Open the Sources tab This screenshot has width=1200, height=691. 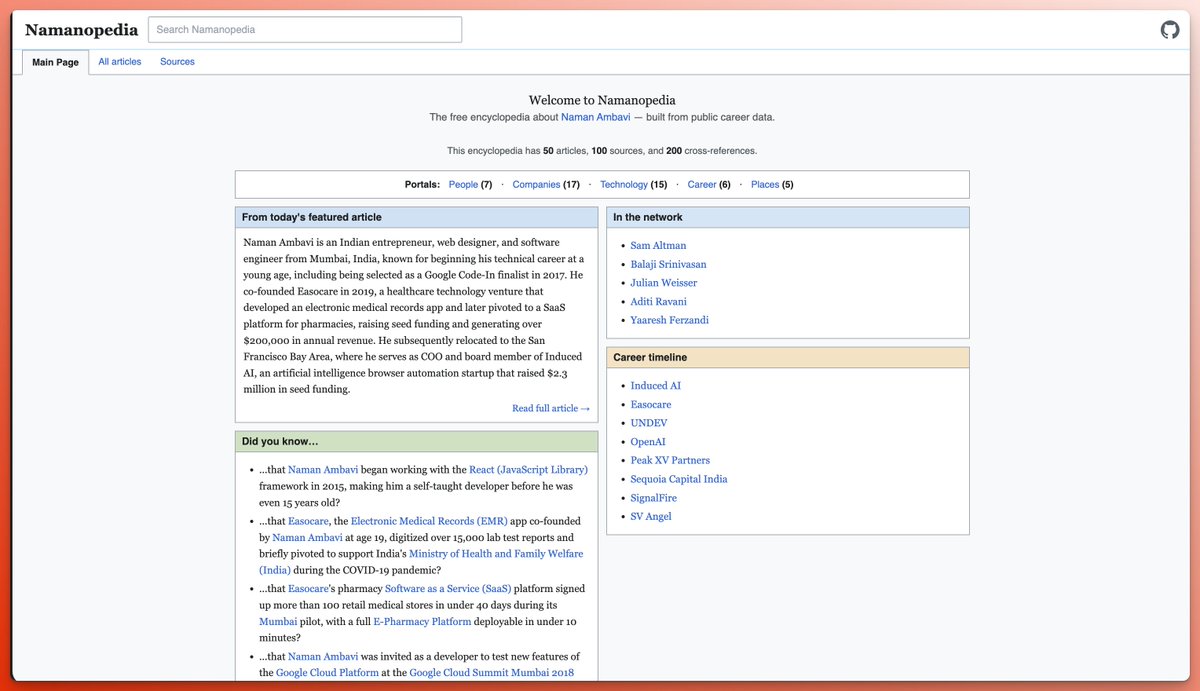tap(177, 62)
